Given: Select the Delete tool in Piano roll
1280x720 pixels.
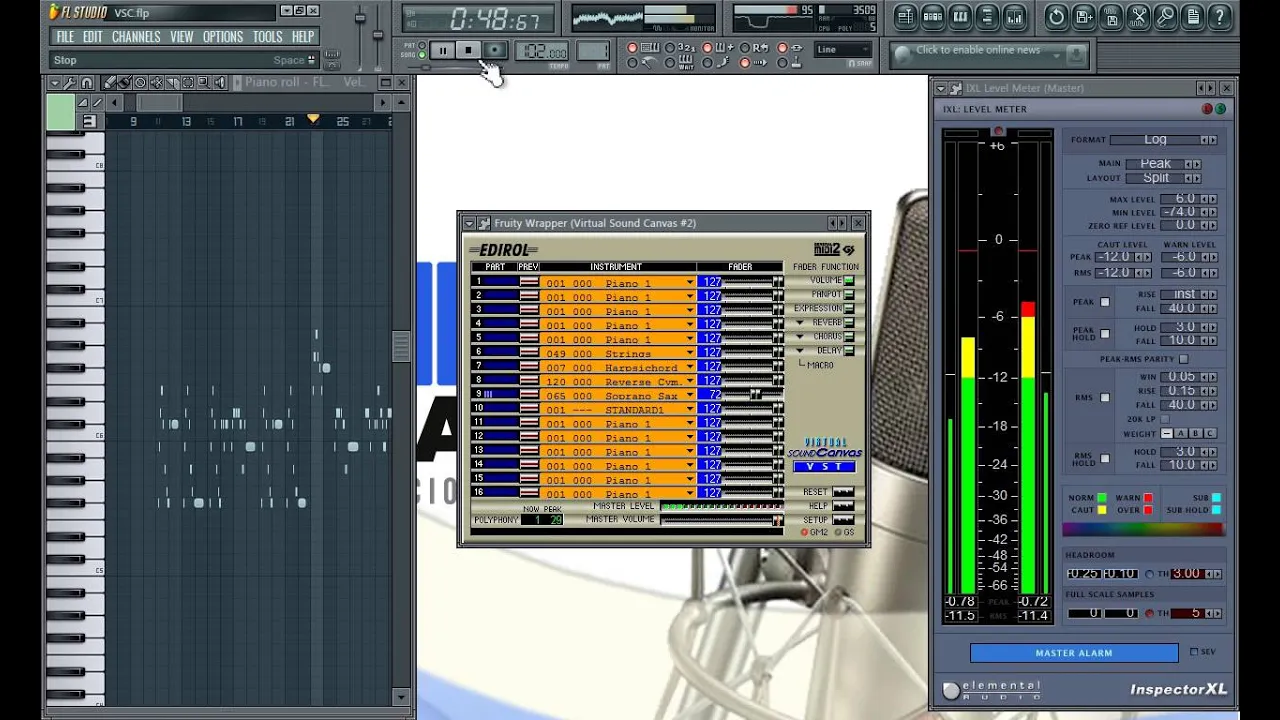Looking at the screenshot, I should coord(140,83).
